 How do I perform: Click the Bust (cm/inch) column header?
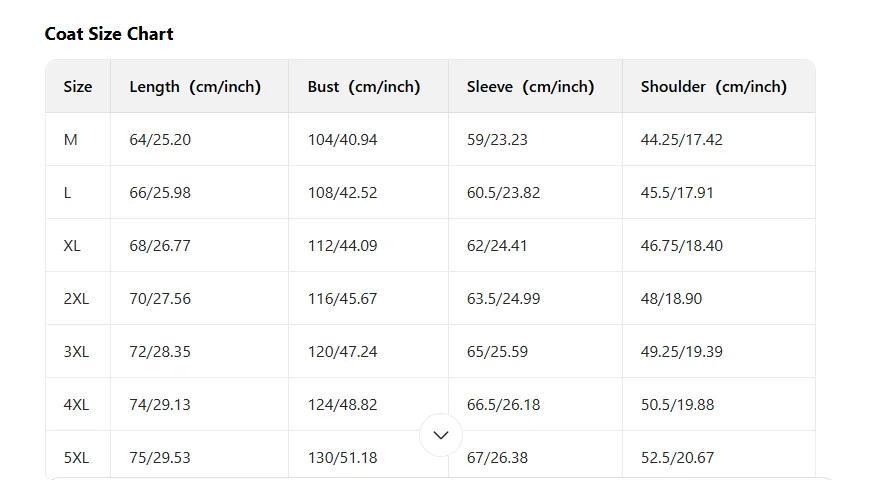click(364, 87)
